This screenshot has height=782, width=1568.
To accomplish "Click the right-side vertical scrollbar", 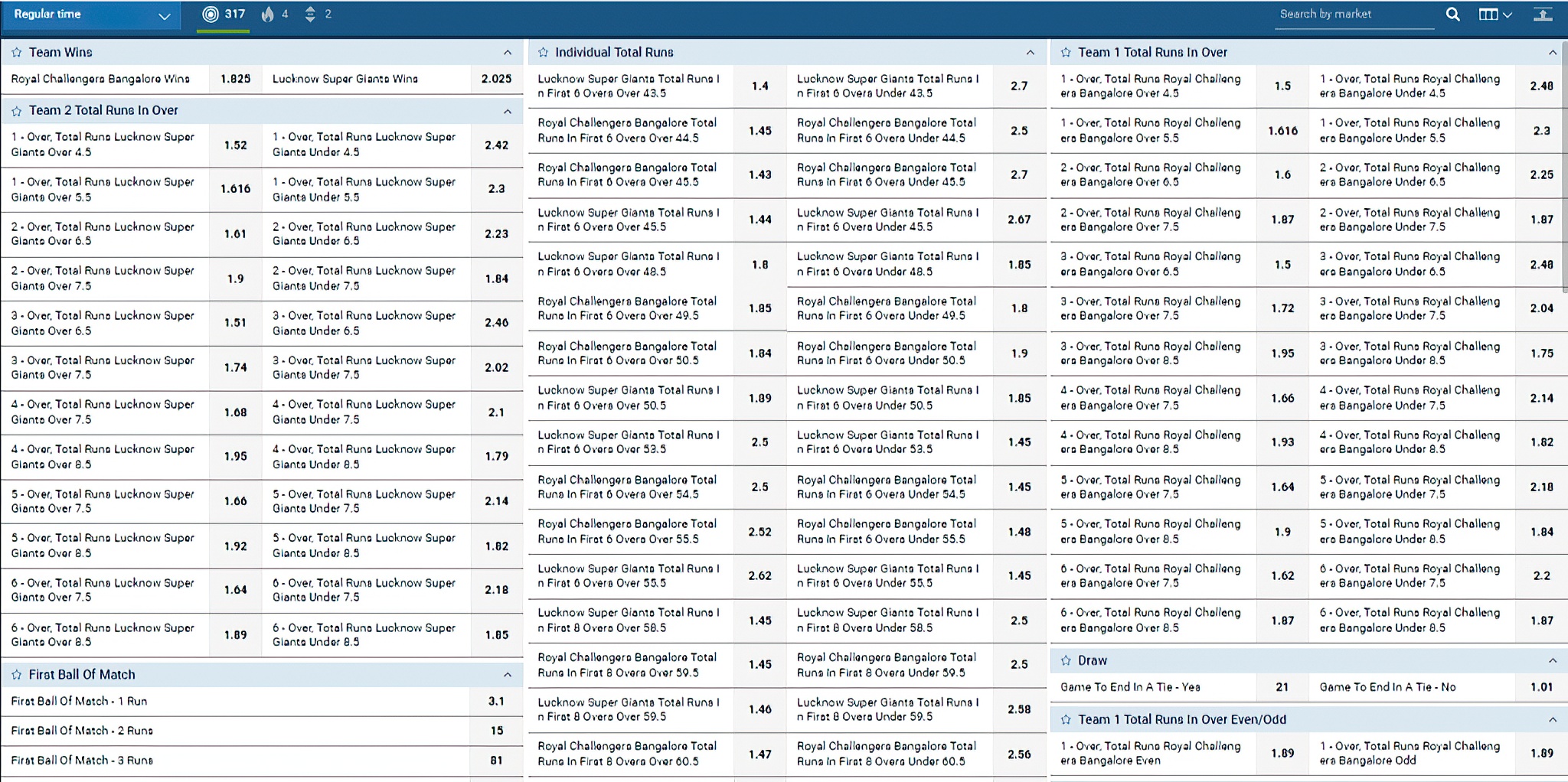I will [1565, 167].
